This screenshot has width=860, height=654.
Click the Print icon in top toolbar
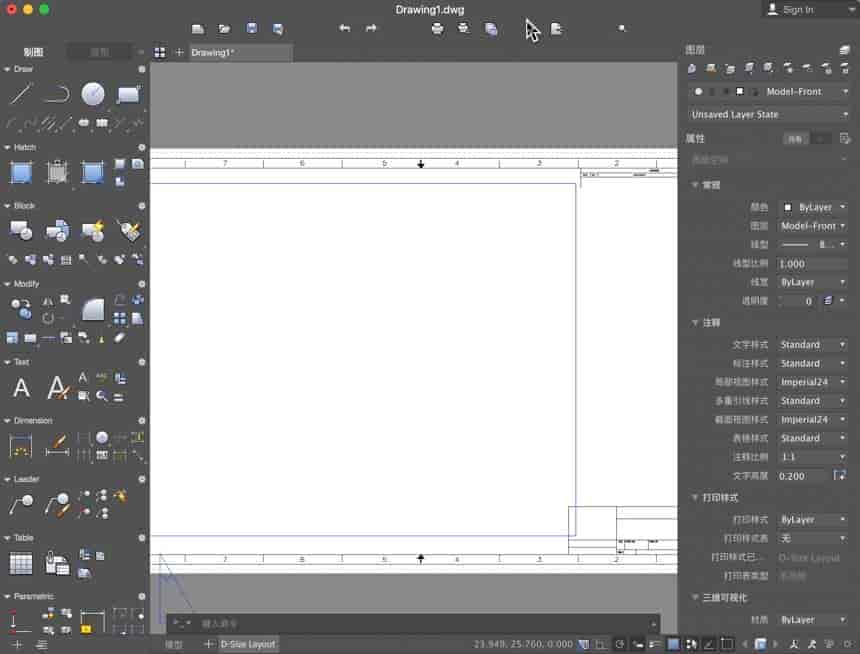tap(437, 28)
